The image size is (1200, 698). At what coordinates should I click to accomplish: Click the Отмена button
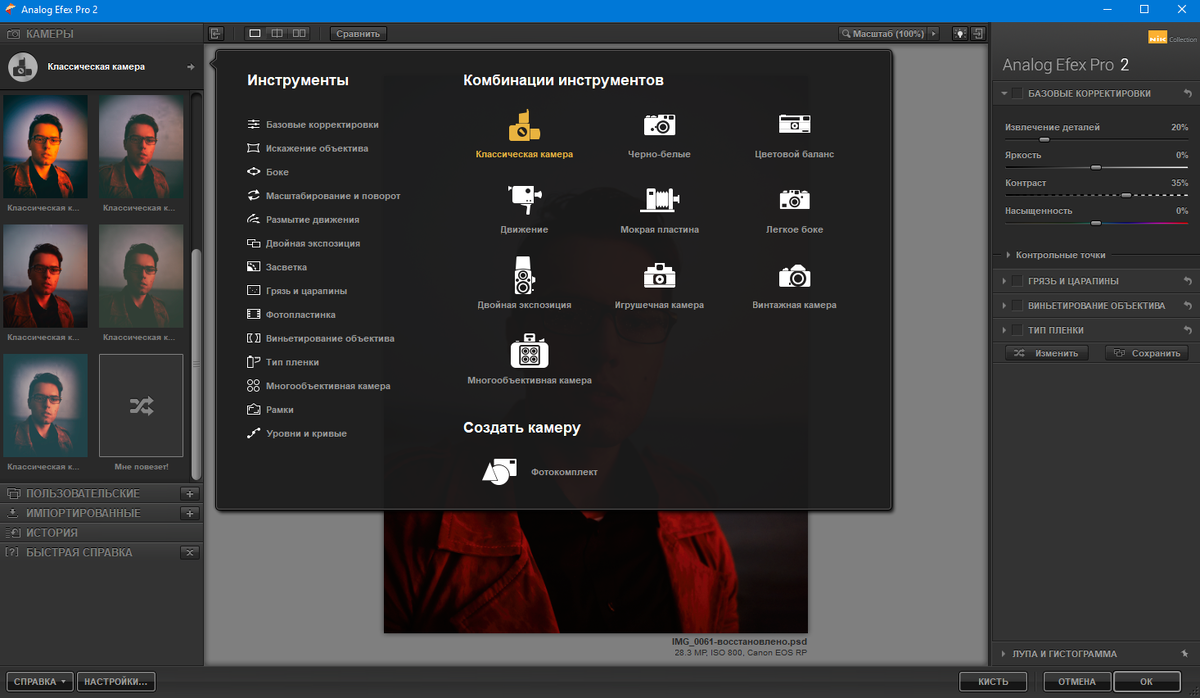[x=1078, y=682]
